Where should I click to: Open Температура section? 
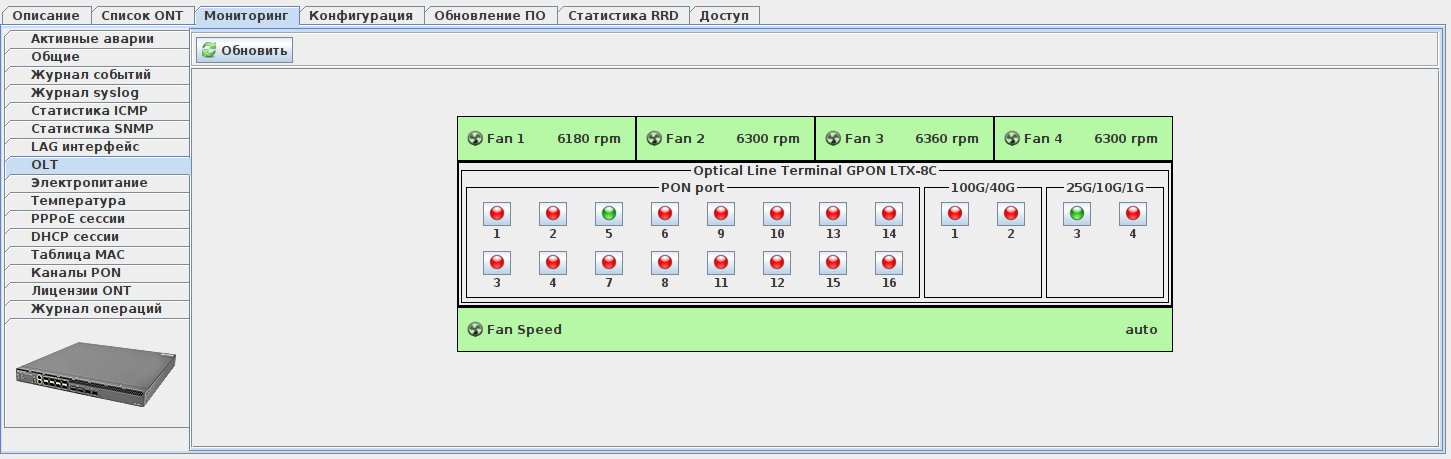coord(97,201)
